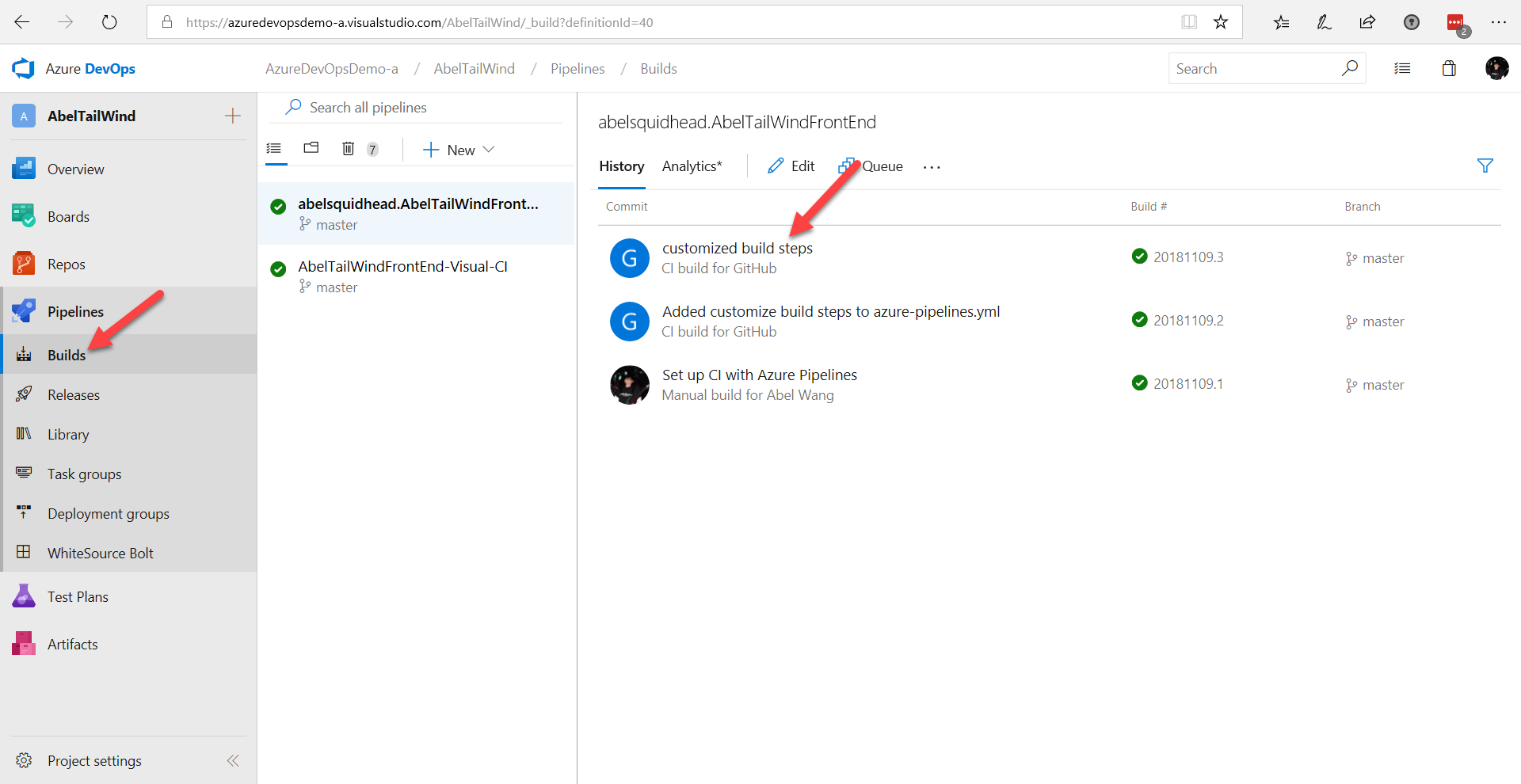
Task: Select AbelTailWindFrontEnd-Visual-CI pipeline
Action: [416, 276]
